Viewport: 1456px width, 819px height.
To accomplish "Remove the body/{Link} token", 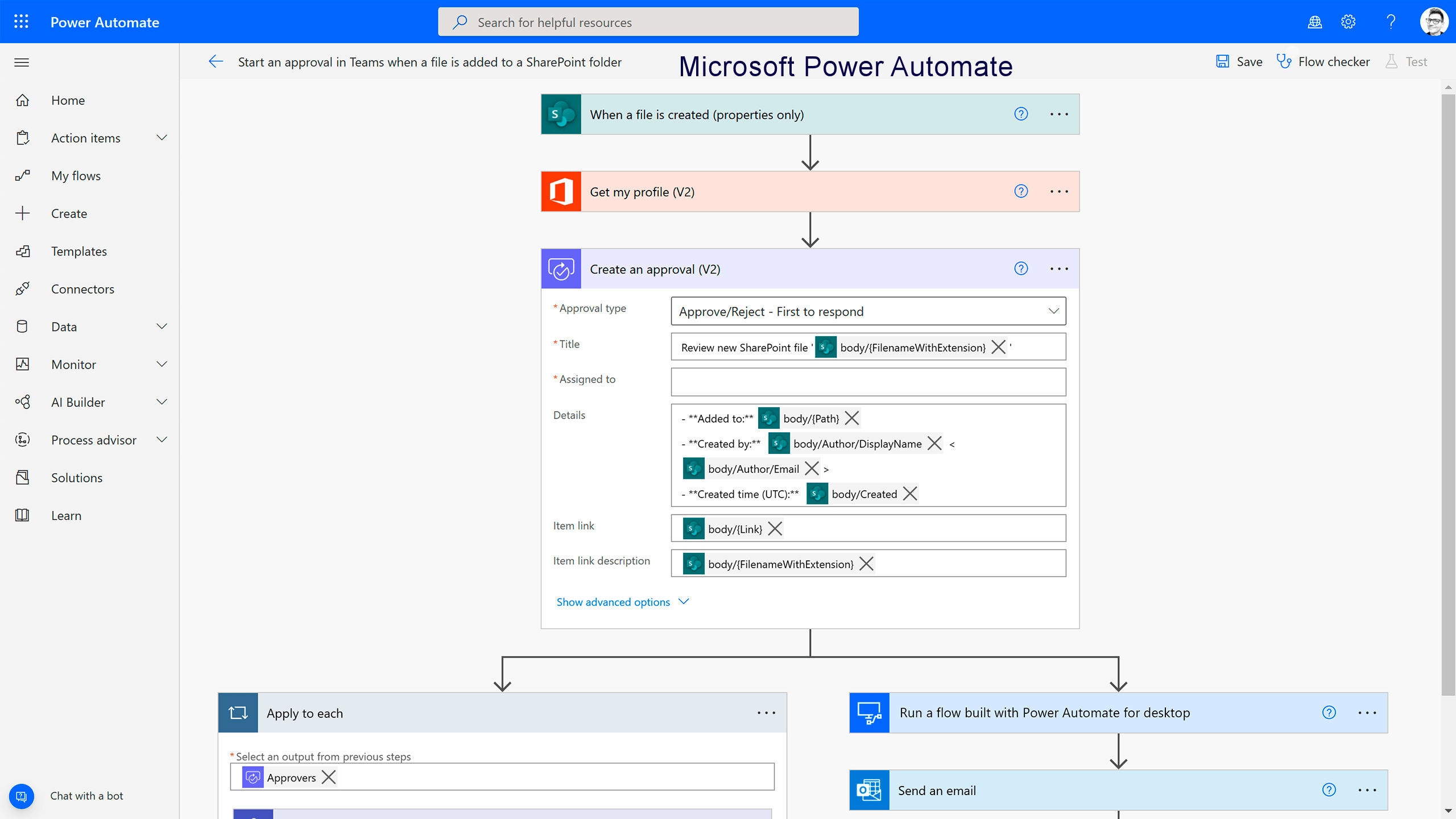I will pos(775,529).
